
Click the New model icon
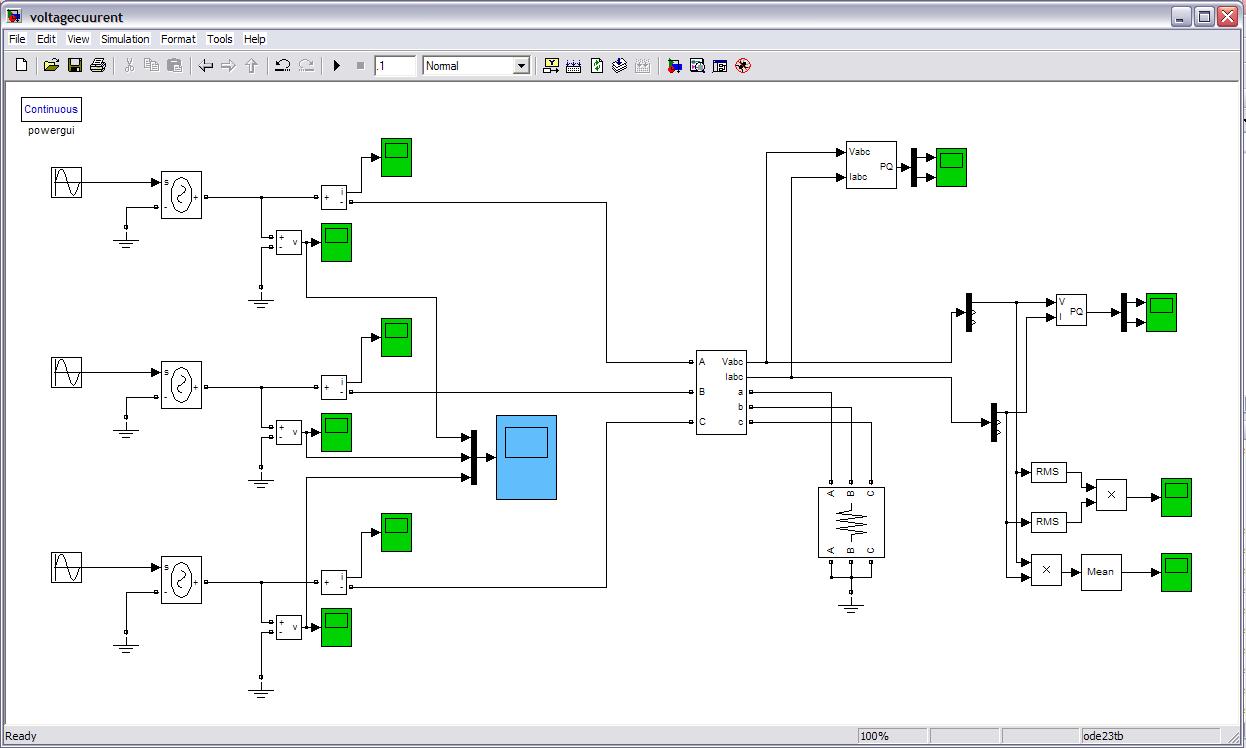point(21,66)
